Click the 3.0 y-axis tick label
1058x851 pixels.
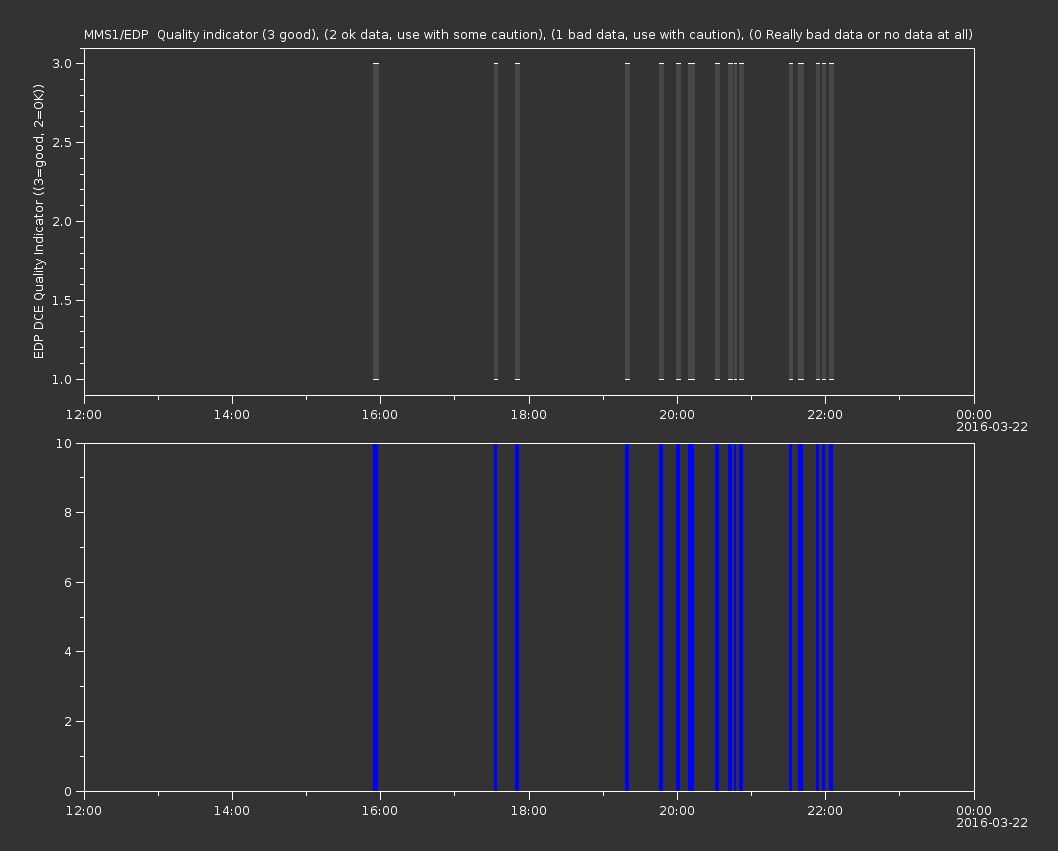click(61, 63)
